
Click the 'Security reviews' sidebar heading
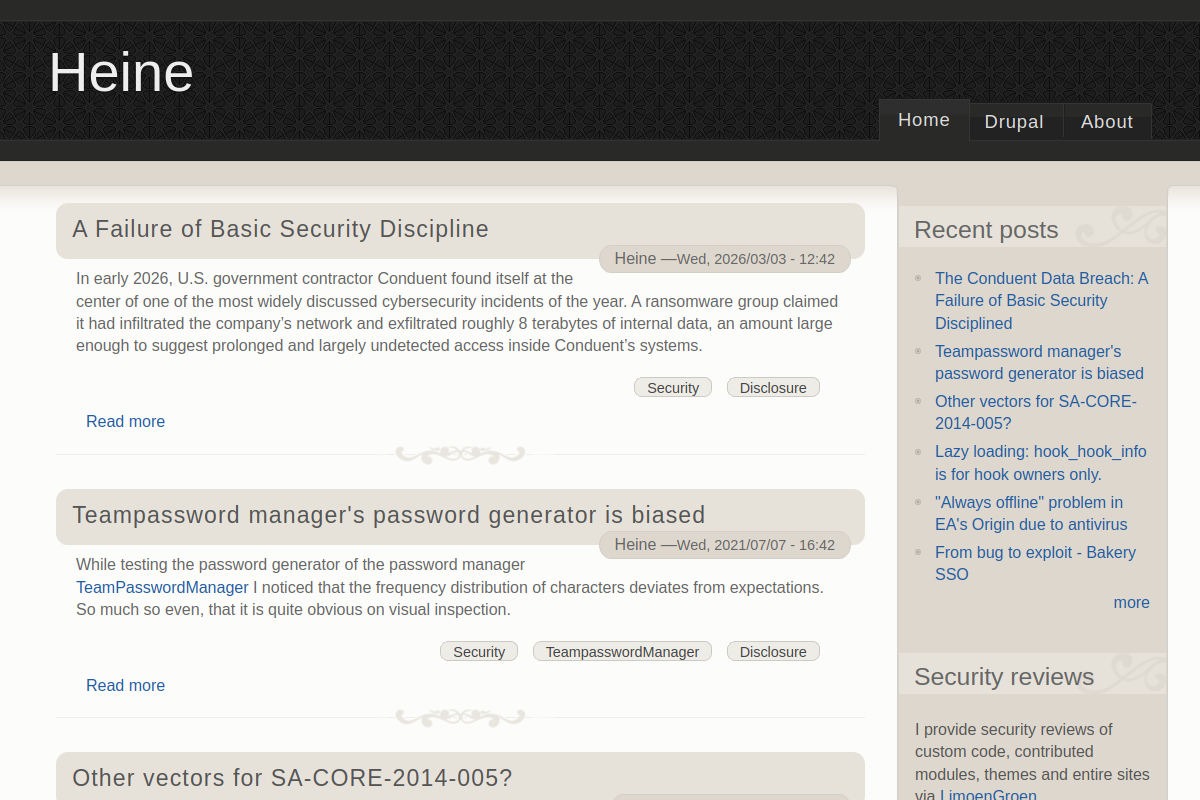tap(1004, 677)
